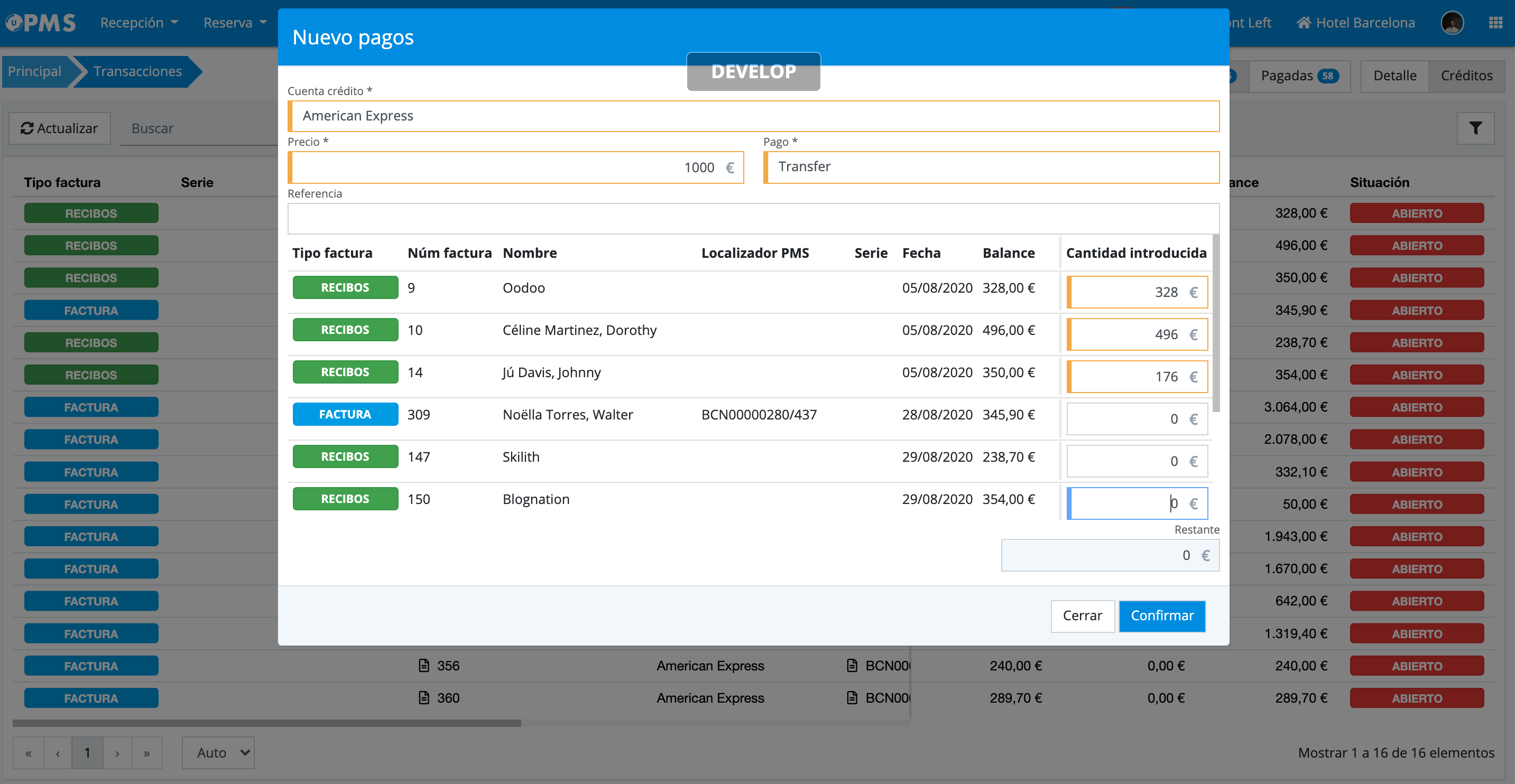Click FACTURA badge for invoice 309
Viewport: 1515px width, 784px height.
[345, 414]
